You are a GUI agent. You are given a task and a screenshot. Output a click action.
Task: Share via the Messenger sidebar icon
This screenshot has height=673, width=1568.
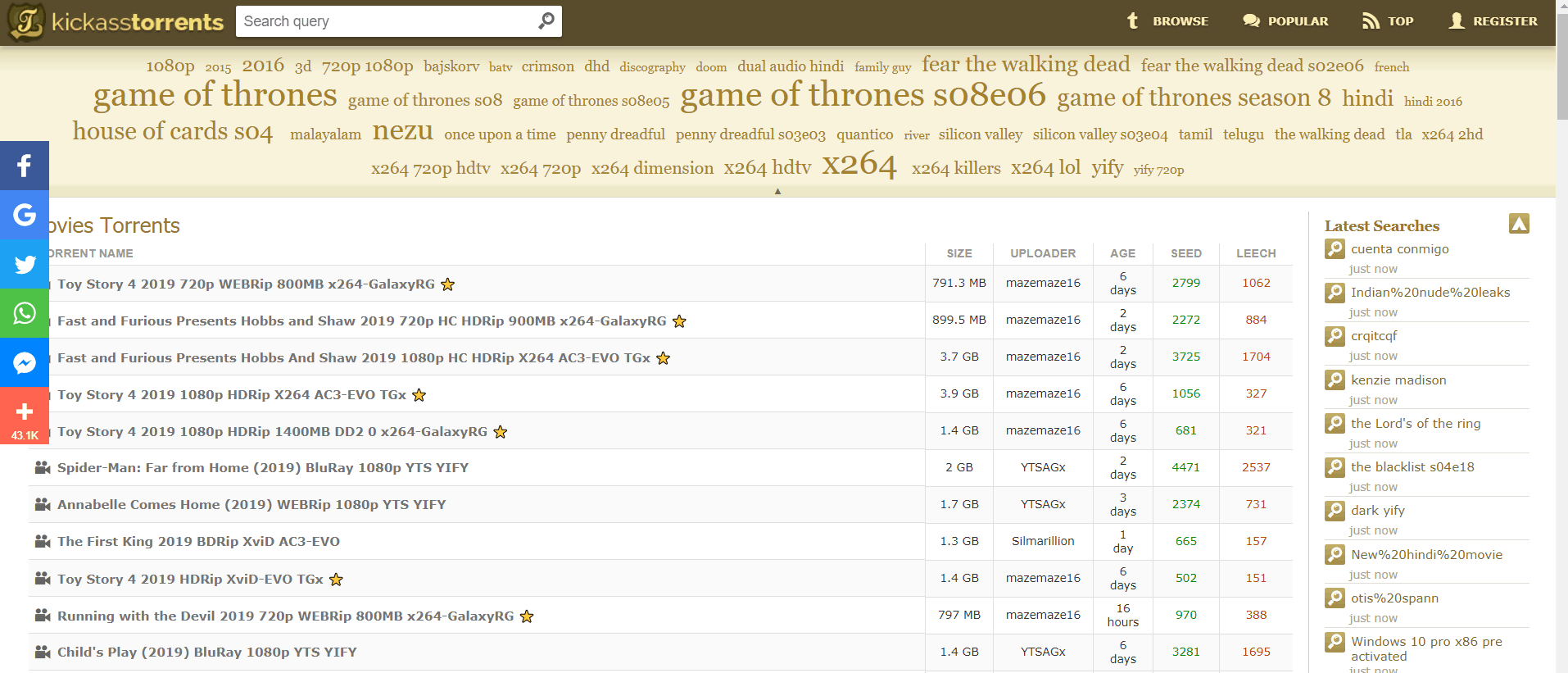pyautogui.click(x=25, y=362)
